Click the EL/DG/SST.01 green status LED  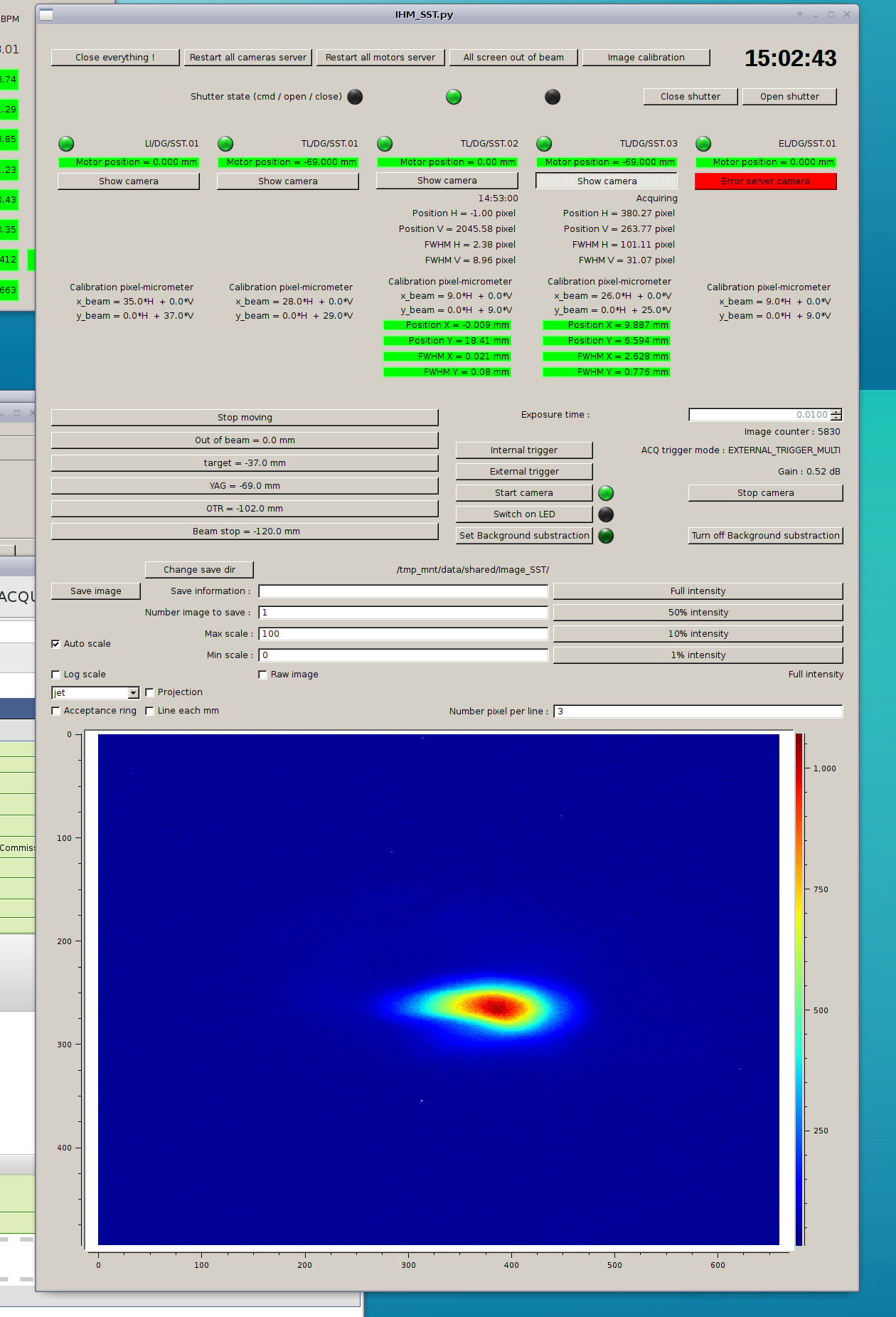tap(703, 144)
